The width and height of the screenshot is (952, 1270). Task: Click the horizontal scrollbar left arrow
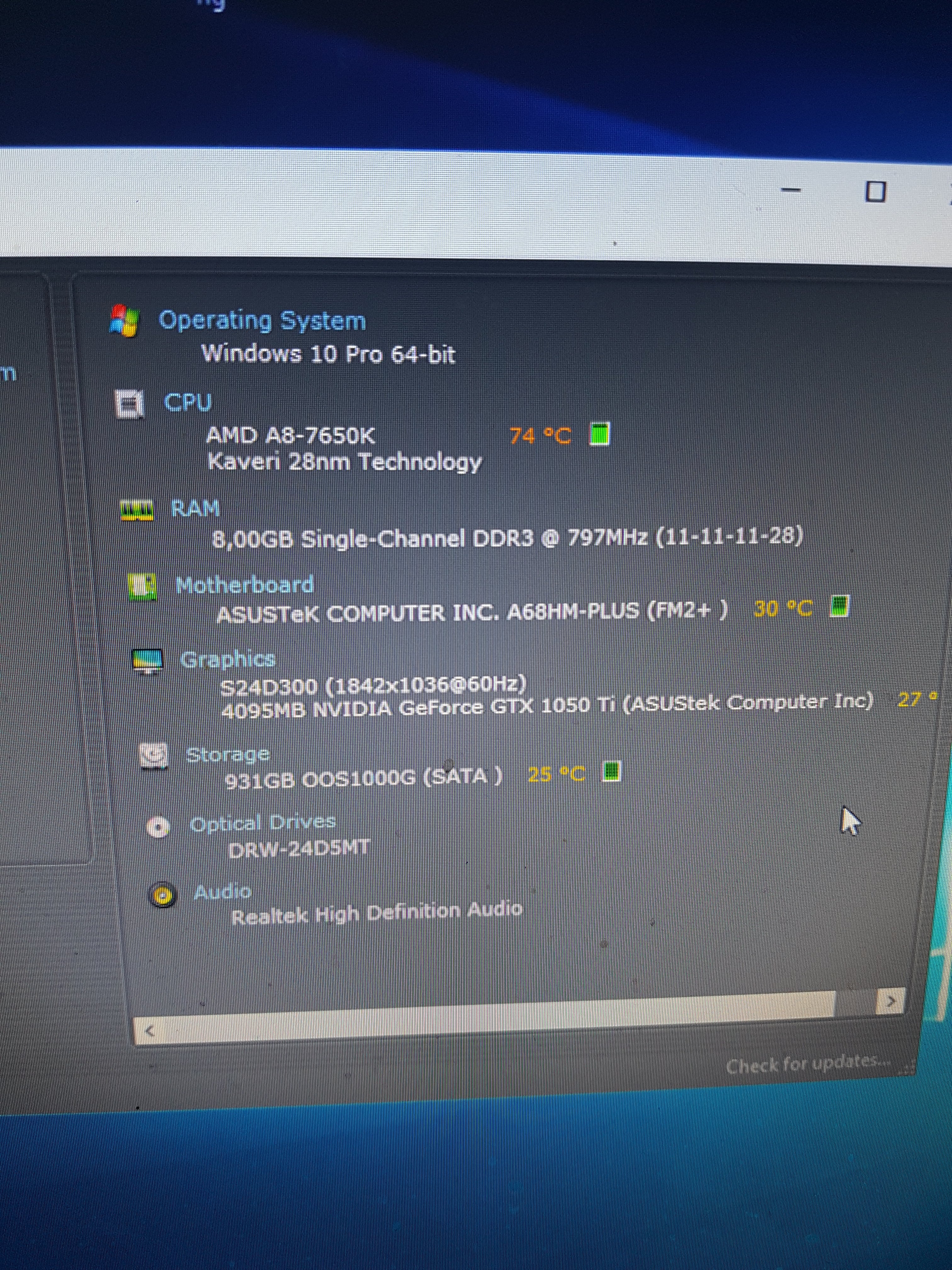pos(150,1031)
